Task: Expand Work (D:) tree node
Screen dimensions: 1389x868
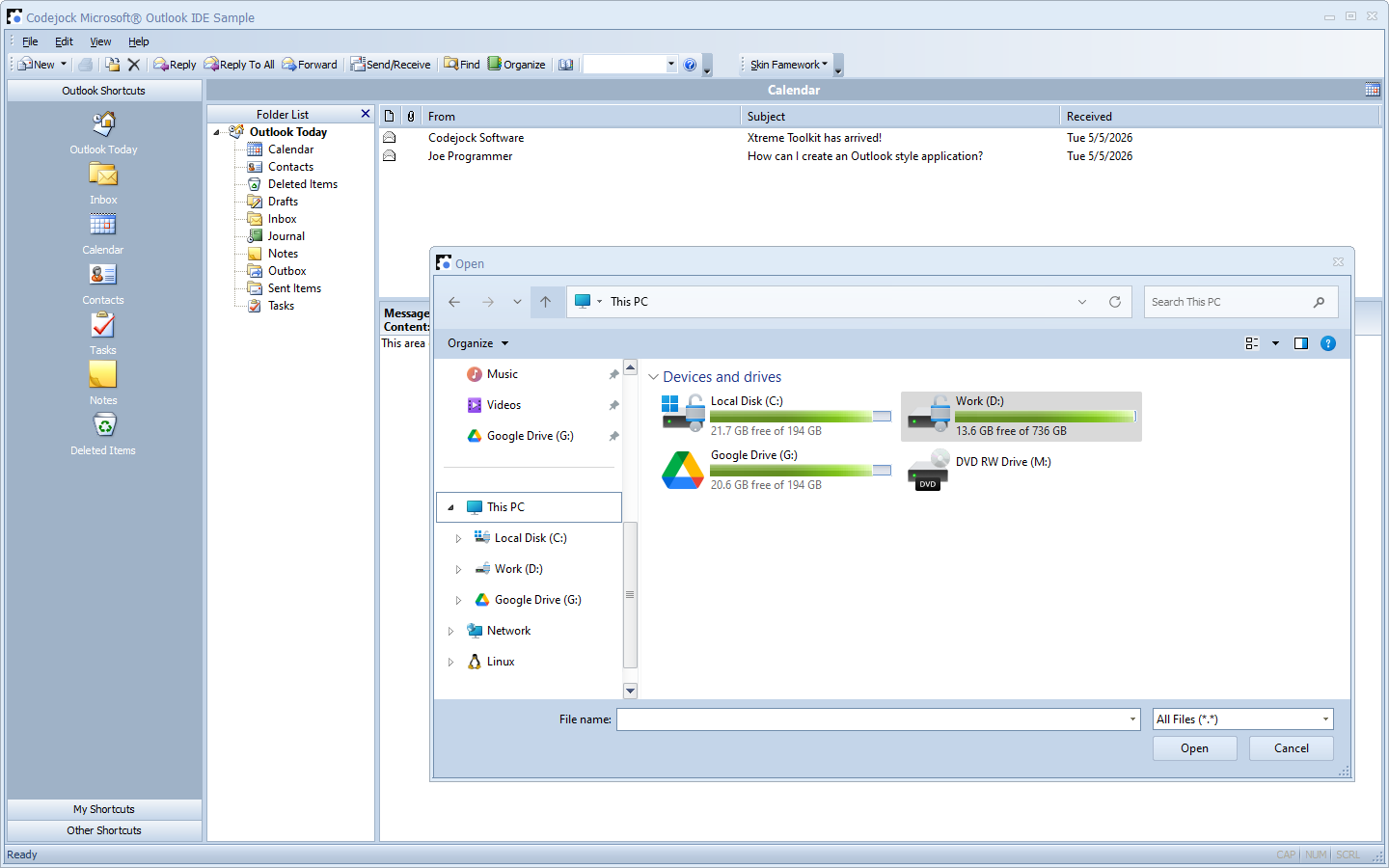Action: click(458, 569)
